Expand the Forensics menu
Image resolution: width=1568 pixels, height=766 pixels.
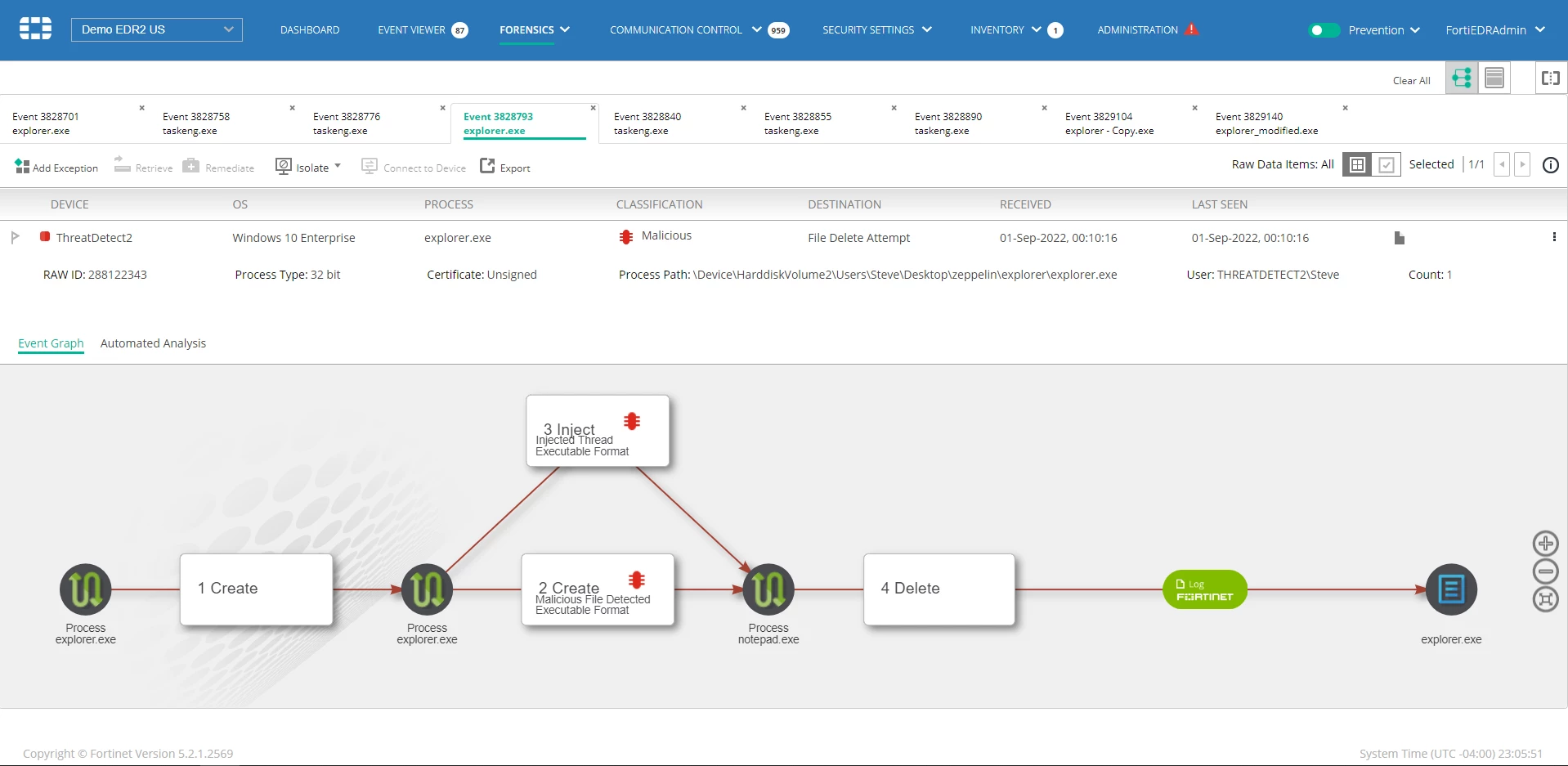(x=535, y=30)
